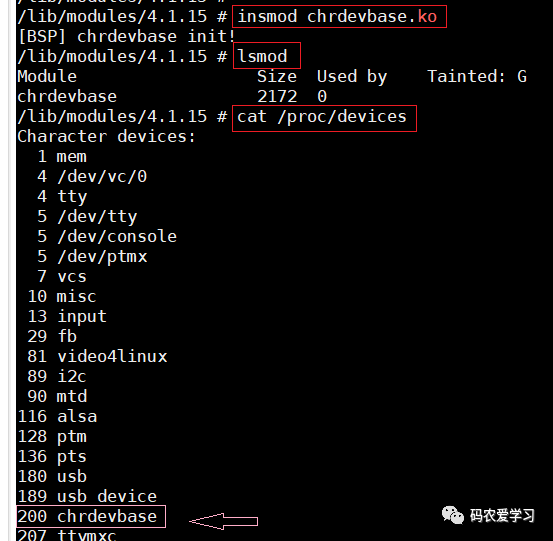
Task: Click the 'Tainted: G' header text
Action: (x=477, y=76)
